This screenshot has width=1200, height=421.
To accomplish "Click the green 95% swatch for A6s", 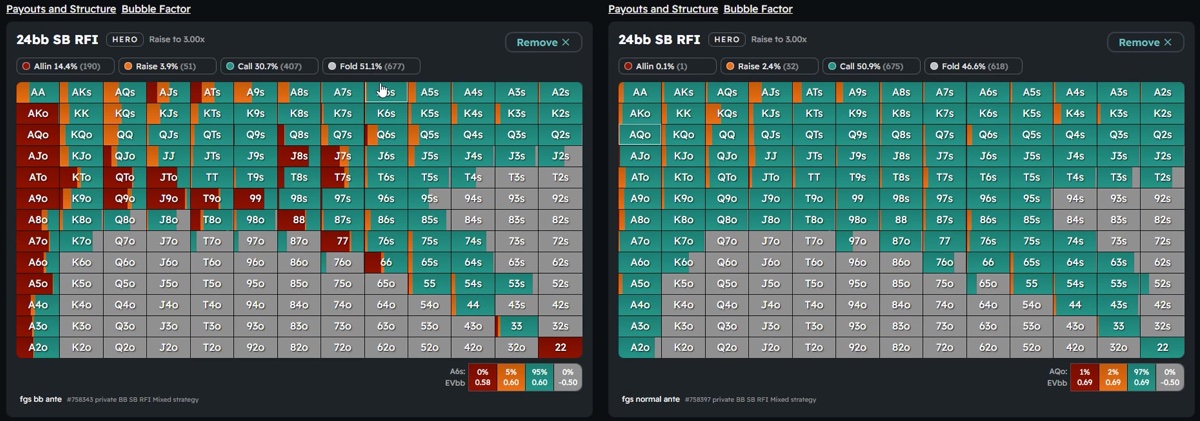I will point(540,375).
